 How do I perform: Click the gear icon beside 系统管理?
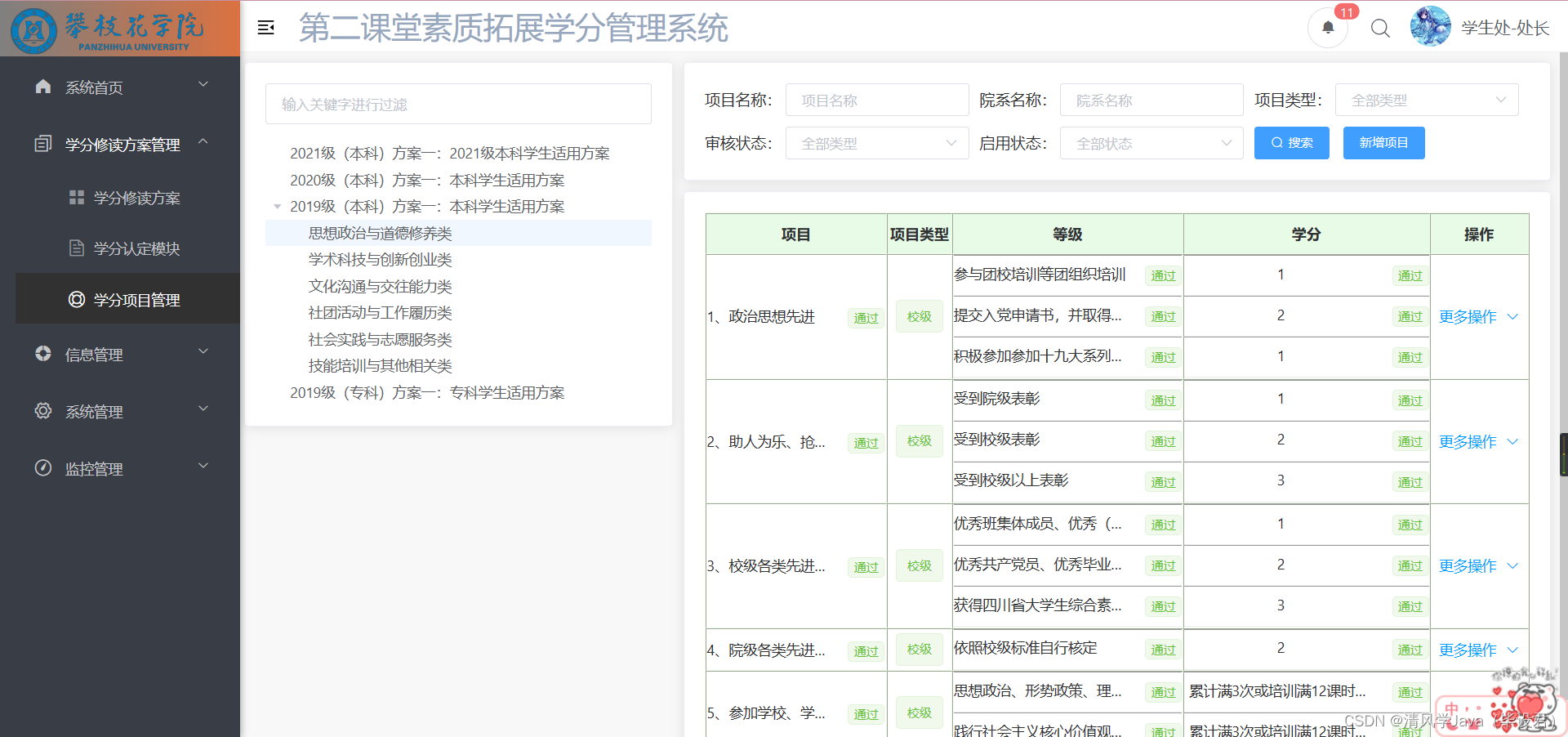coord(43,411)
